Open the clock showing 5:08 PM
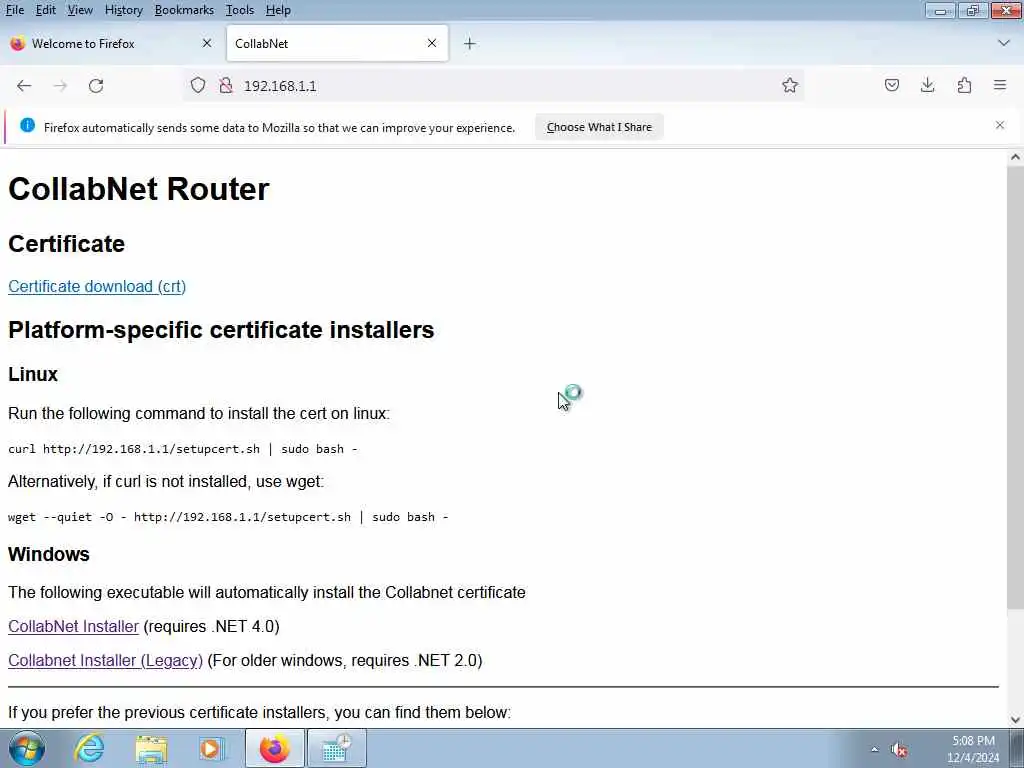Screen dimensions: 1024x768 click(973, 749)
